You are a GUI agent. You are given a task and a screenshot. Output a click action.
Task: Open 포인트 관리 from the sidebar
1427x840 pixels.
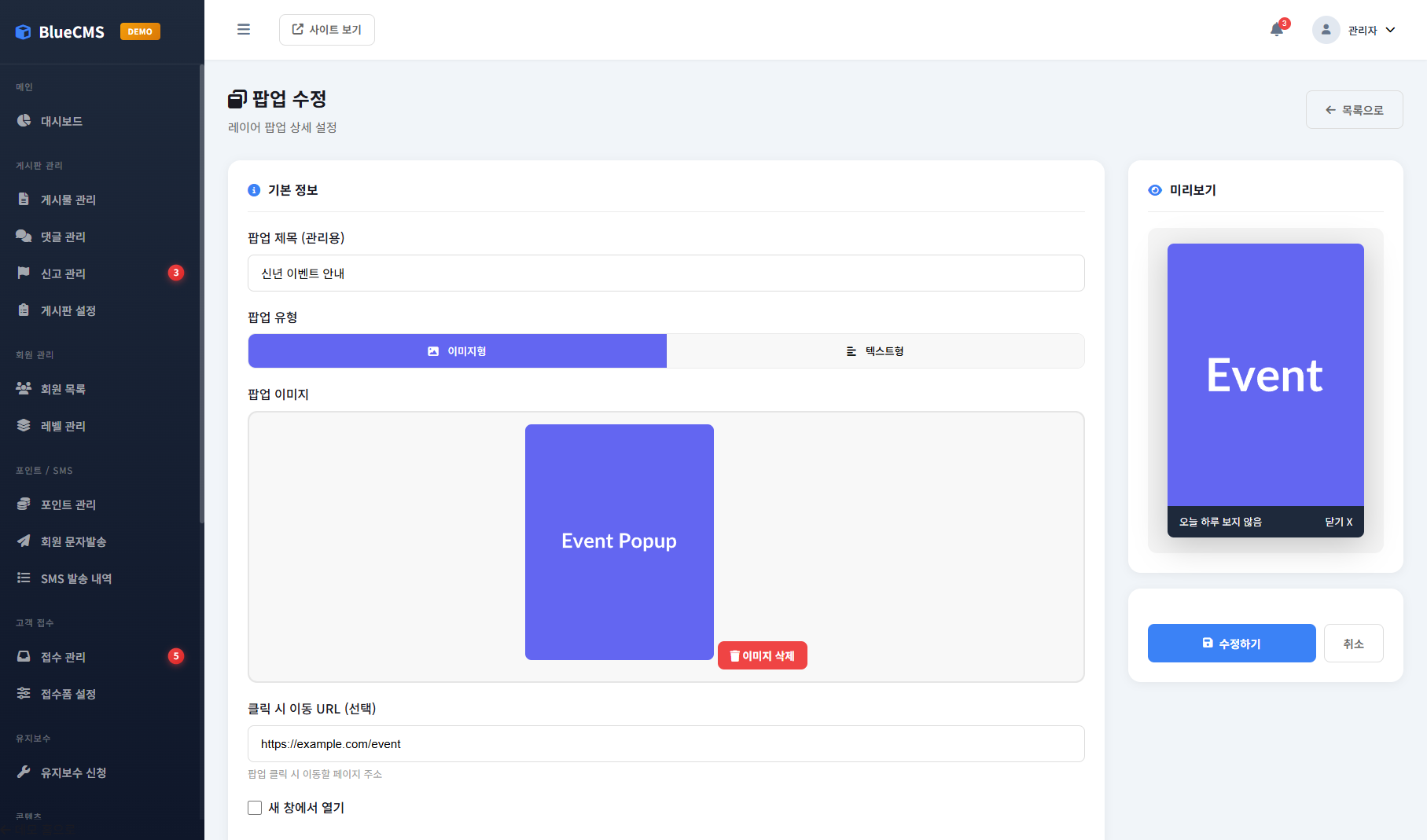[68, 504]
